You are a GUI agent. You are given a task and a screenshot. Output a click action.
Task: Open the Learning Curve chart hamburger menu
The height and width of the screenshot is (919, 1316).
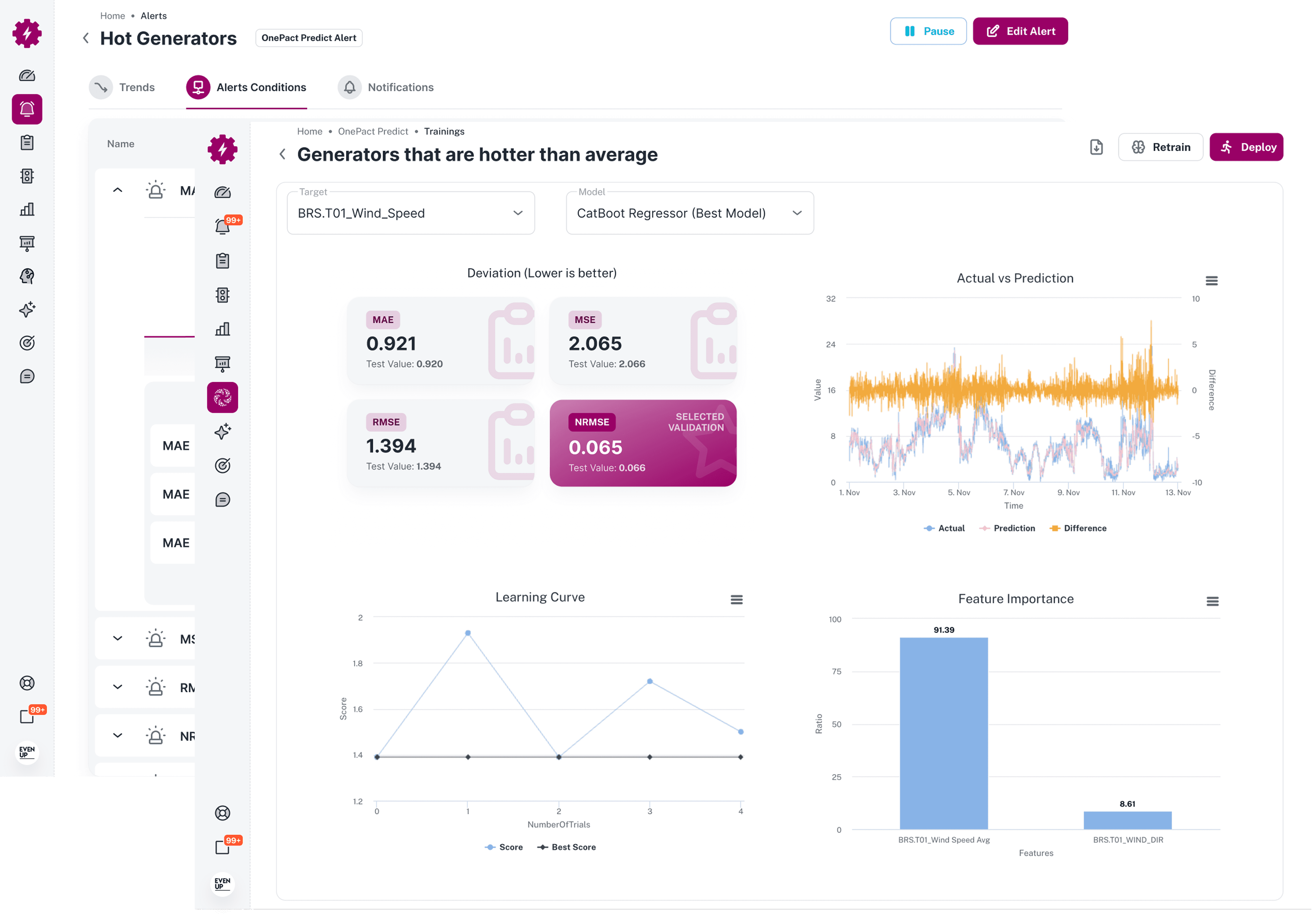736,599
